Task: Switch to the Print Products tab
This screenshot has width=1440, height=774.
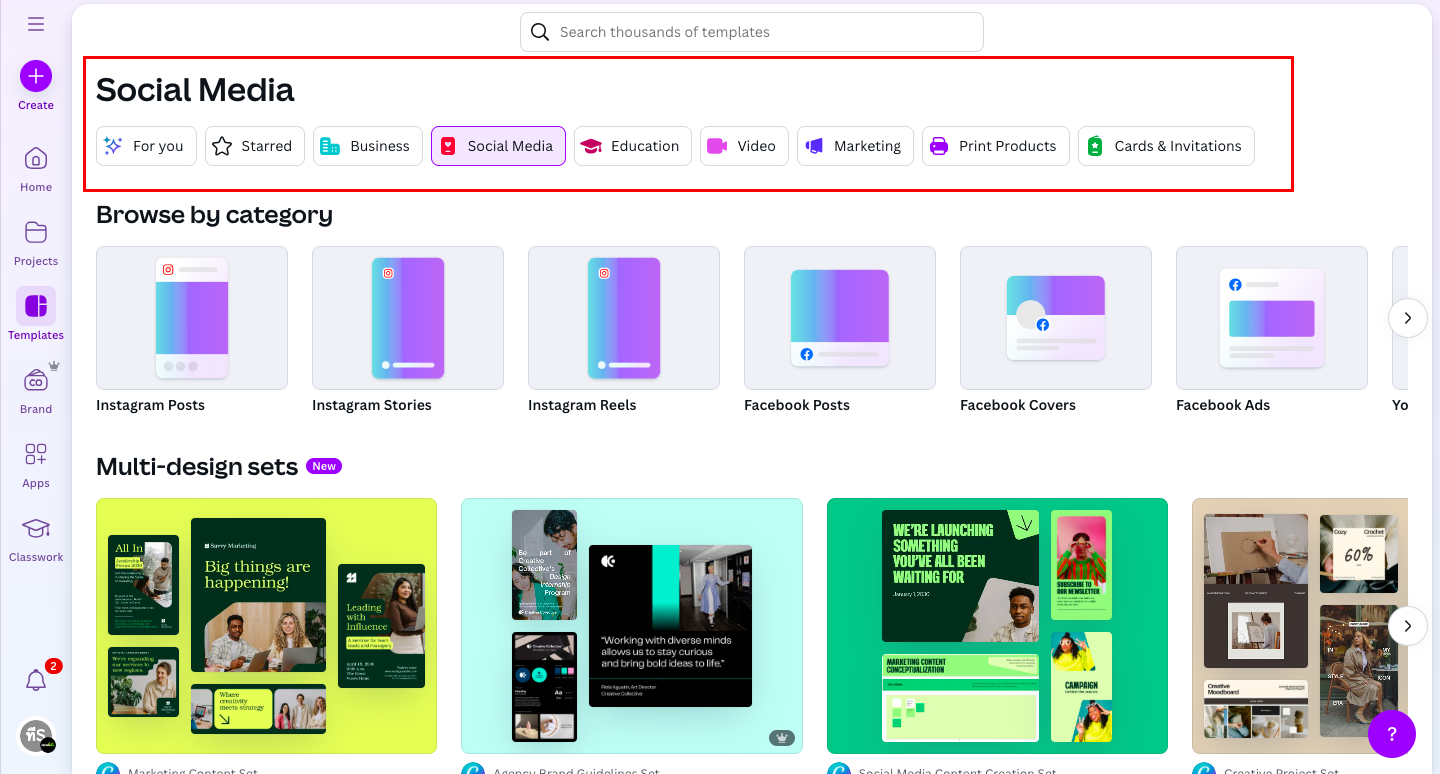Action: coord(995,146)
